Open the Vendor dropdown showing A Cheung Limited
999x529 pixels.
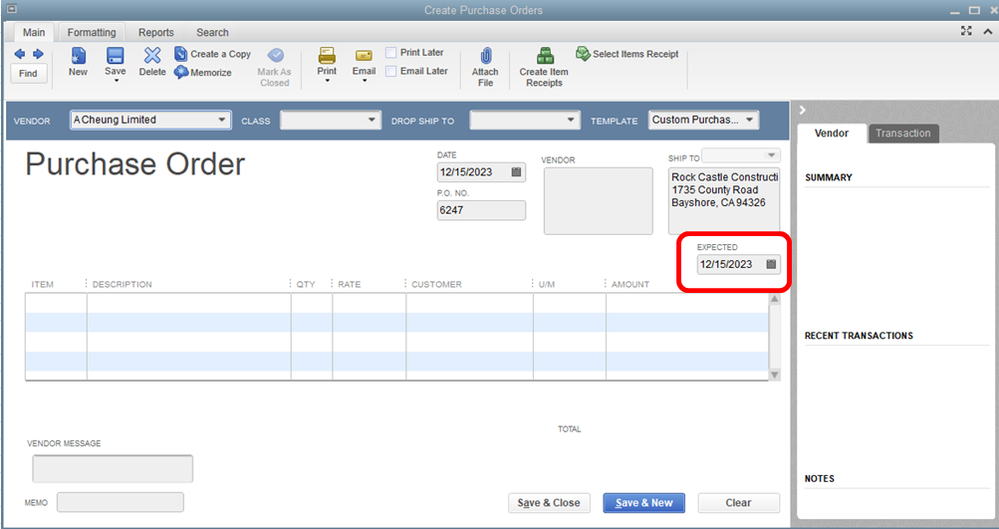pos(222,120)
